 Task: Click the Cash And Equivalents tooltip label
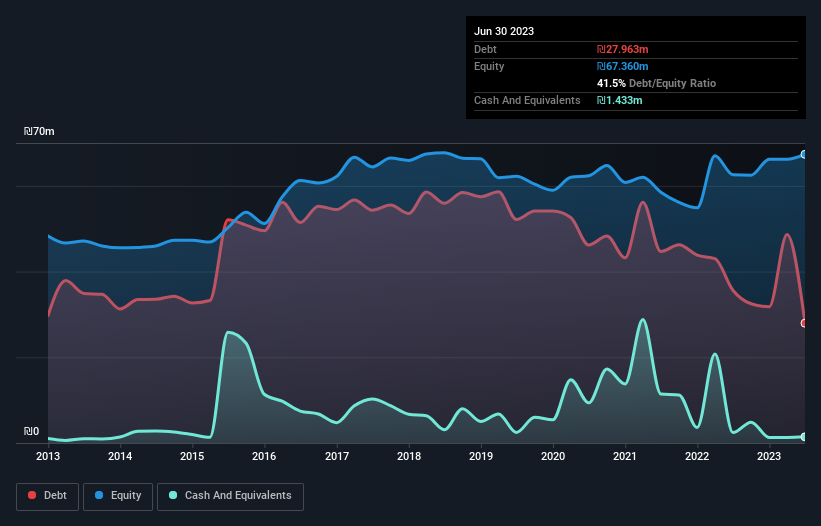(x=527, y=100)
